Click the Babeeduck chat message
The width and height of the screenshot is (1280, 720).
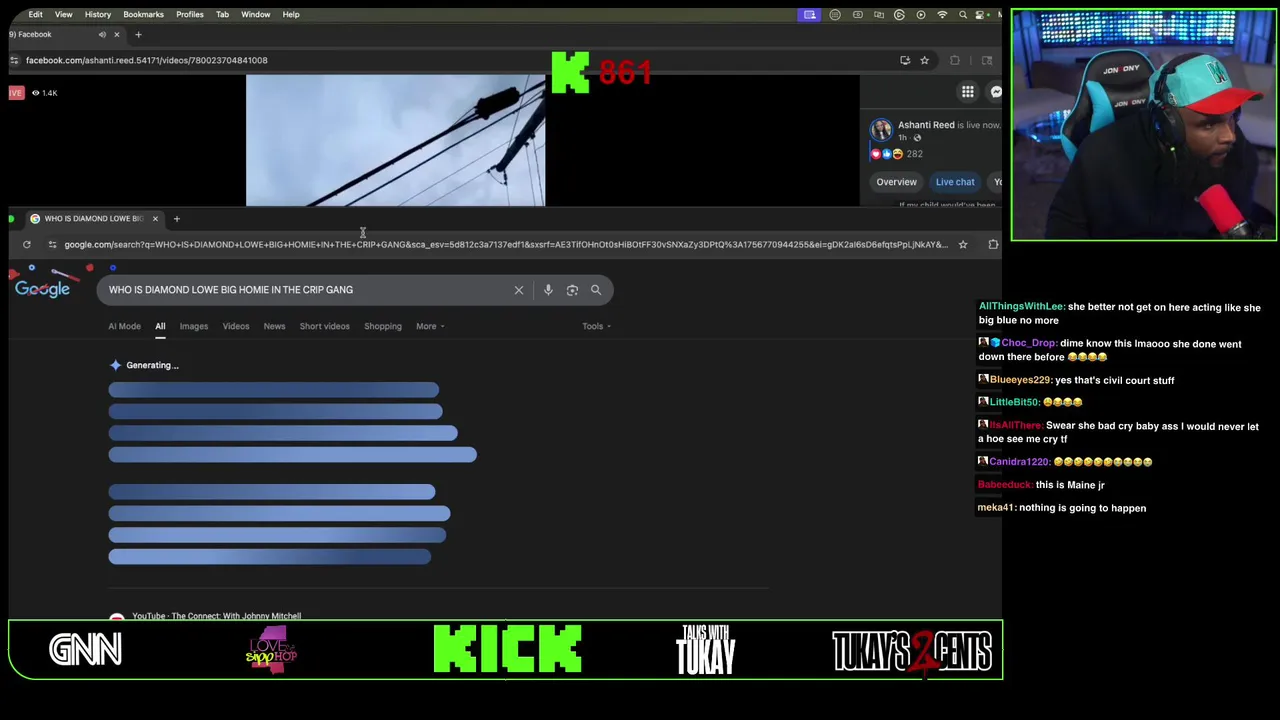click(x=1041, y=485)
